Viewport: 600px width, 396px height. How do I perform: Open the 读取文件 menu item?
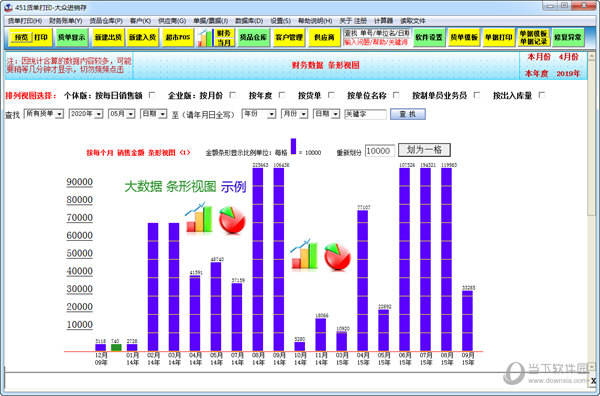[x=412, y=21]
